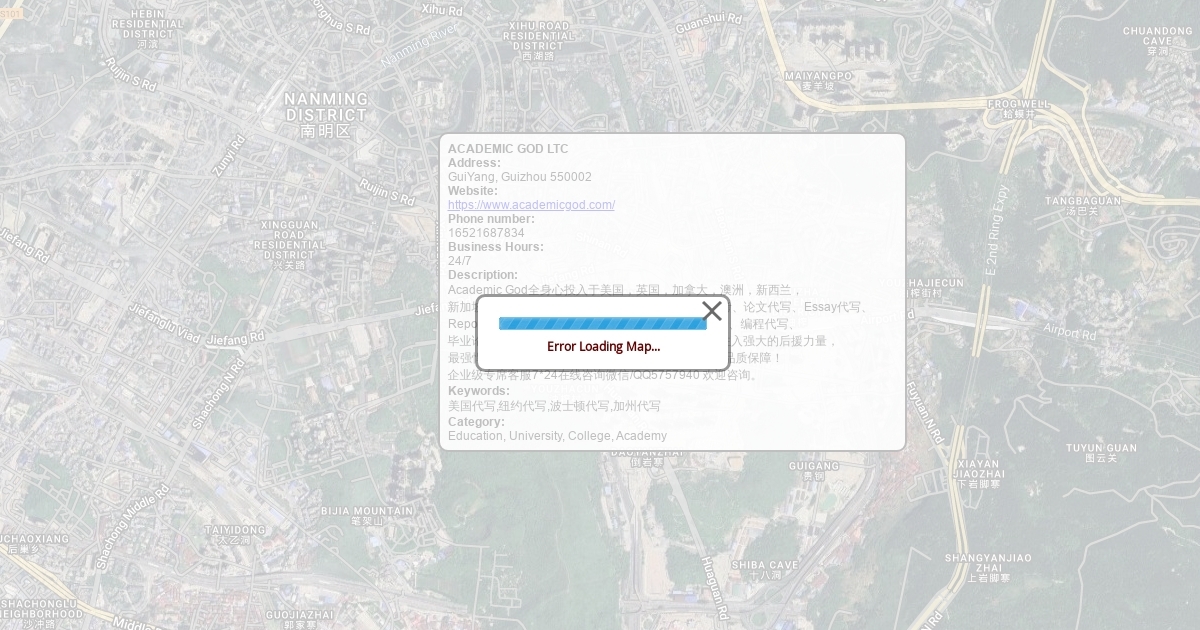Screen dimensions: 1200x630
Task: Click the blue striped loading progress bar
Action: pos(602,323)
